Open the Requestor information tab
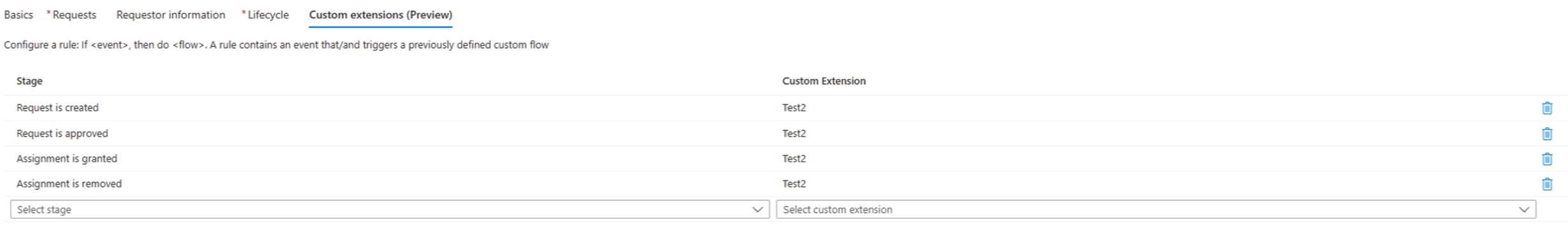Screen dimensions: 1568x238 pos(171,15)
